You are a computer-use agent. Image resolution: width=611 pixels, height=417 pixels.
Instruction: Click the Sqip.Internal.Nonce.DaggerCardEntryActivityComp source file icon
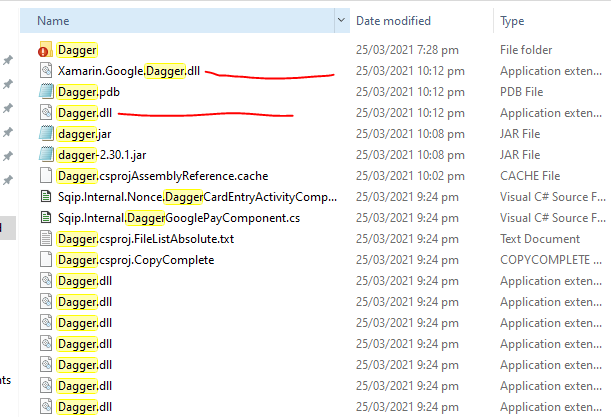46,197
